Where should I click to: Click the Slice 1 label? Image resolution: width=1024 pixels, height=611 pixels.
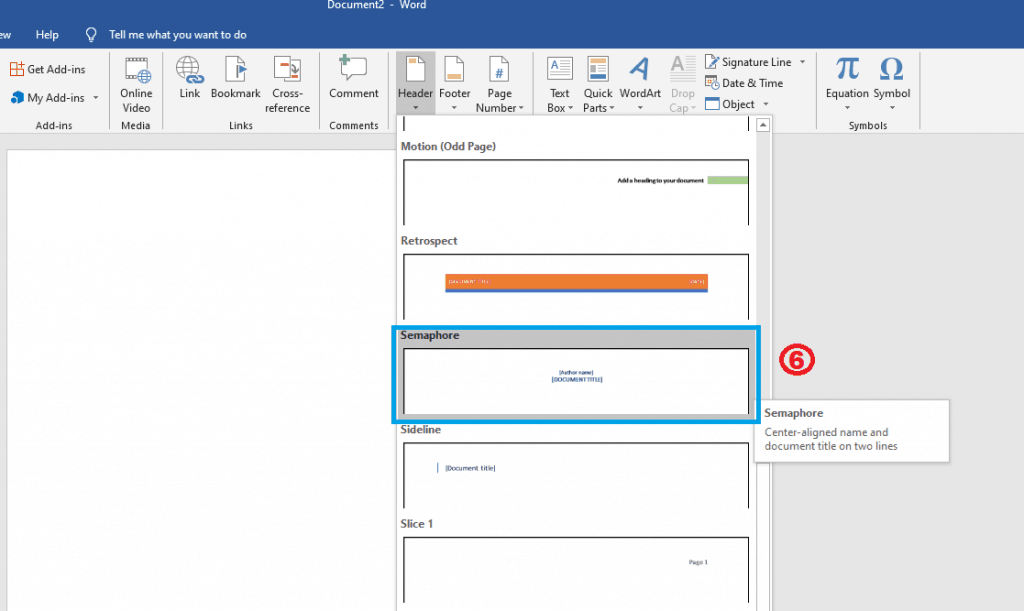tap(417, 524)
